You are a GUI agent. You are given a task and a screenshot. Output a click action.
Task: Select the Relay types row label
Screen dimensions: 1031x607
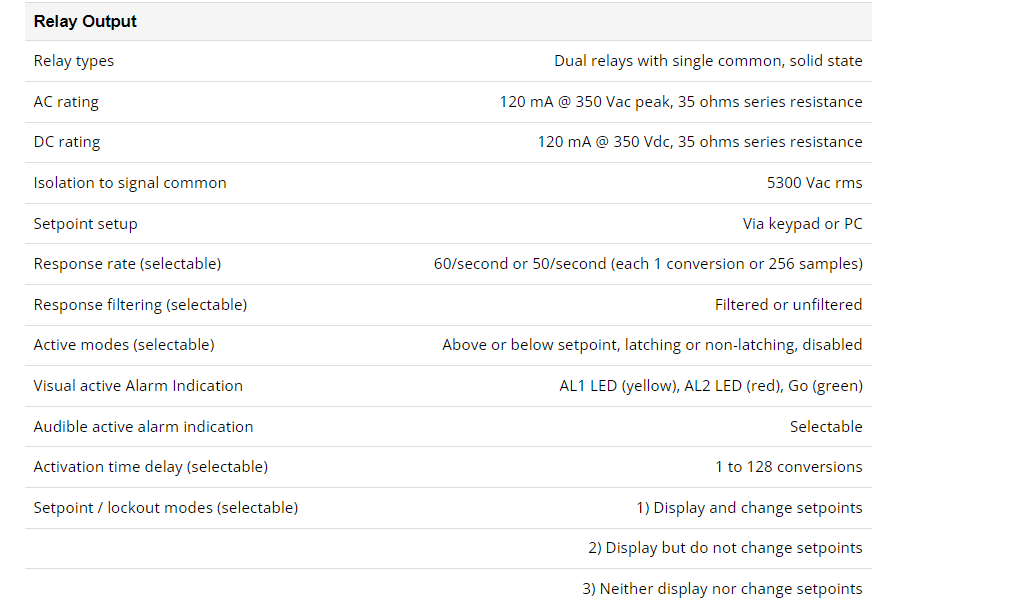(74, 61)
